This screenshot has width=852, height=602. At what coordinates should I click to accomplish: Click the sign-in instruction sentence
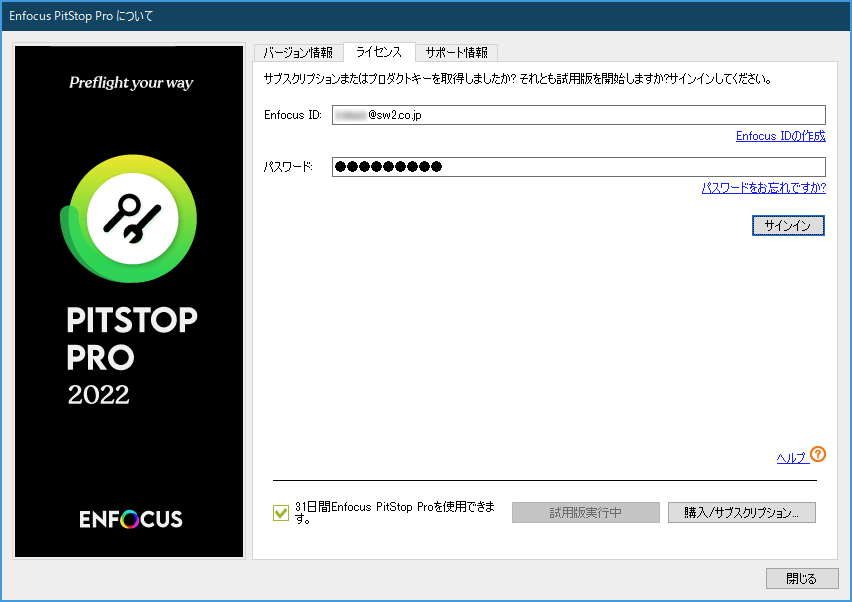[518, 79]
